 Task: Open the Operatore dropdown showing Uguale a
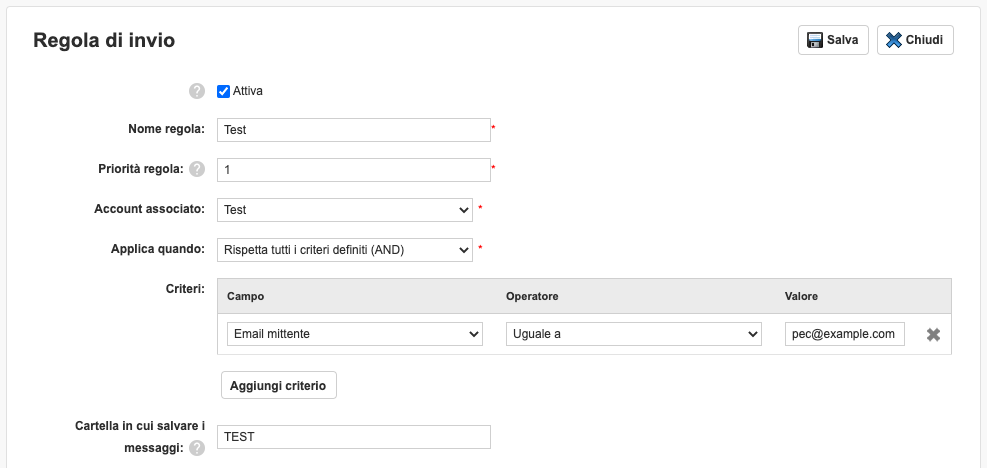(x=634, y=334)
